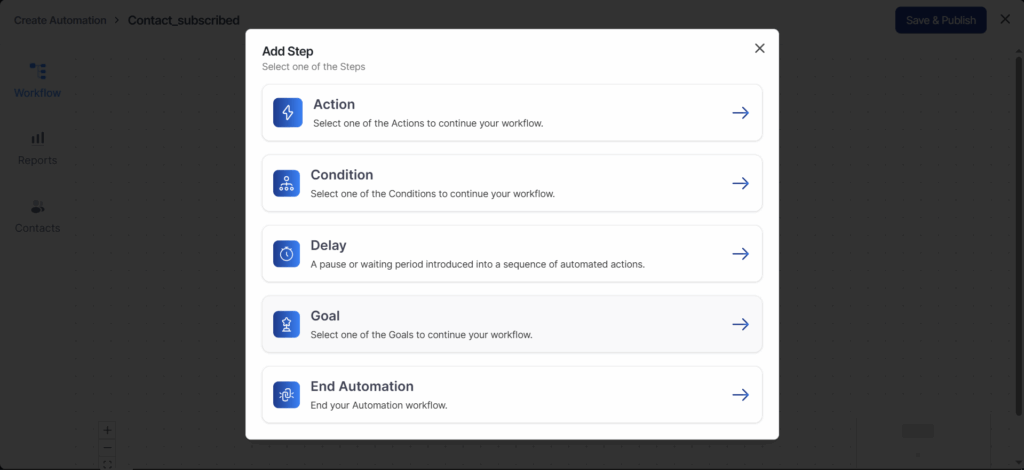Click the Goal trophy icon

[287, 324]
